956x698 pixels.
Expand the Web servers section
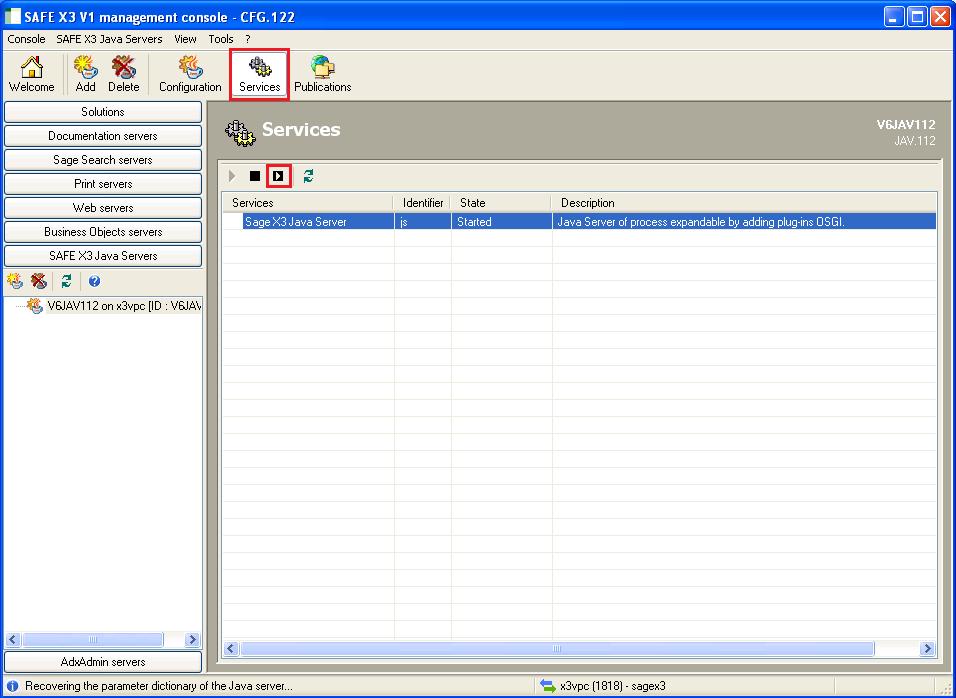tap(103, 208)
